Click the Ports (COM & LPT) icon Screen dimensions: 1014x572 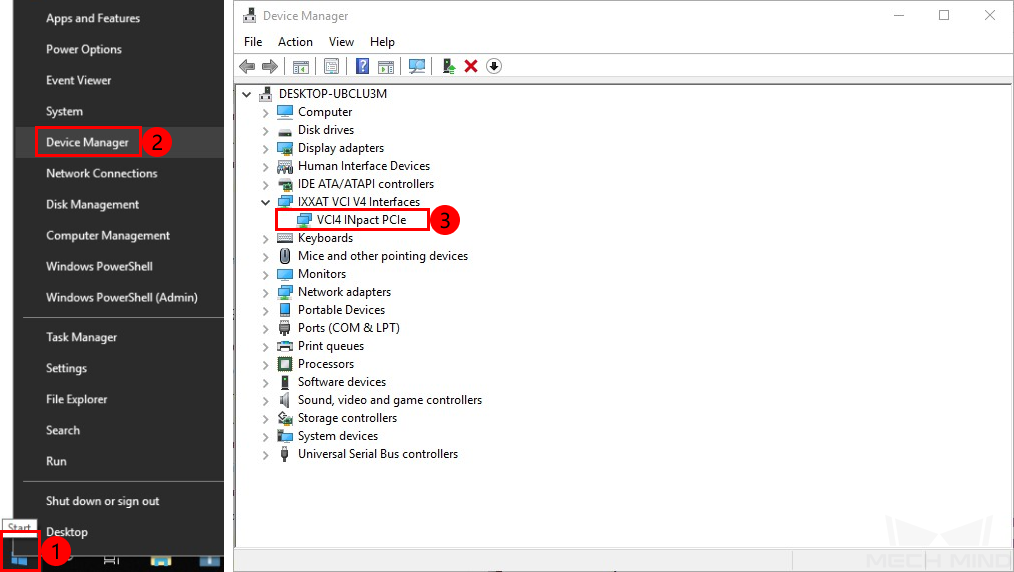click(x=285, y=328)
